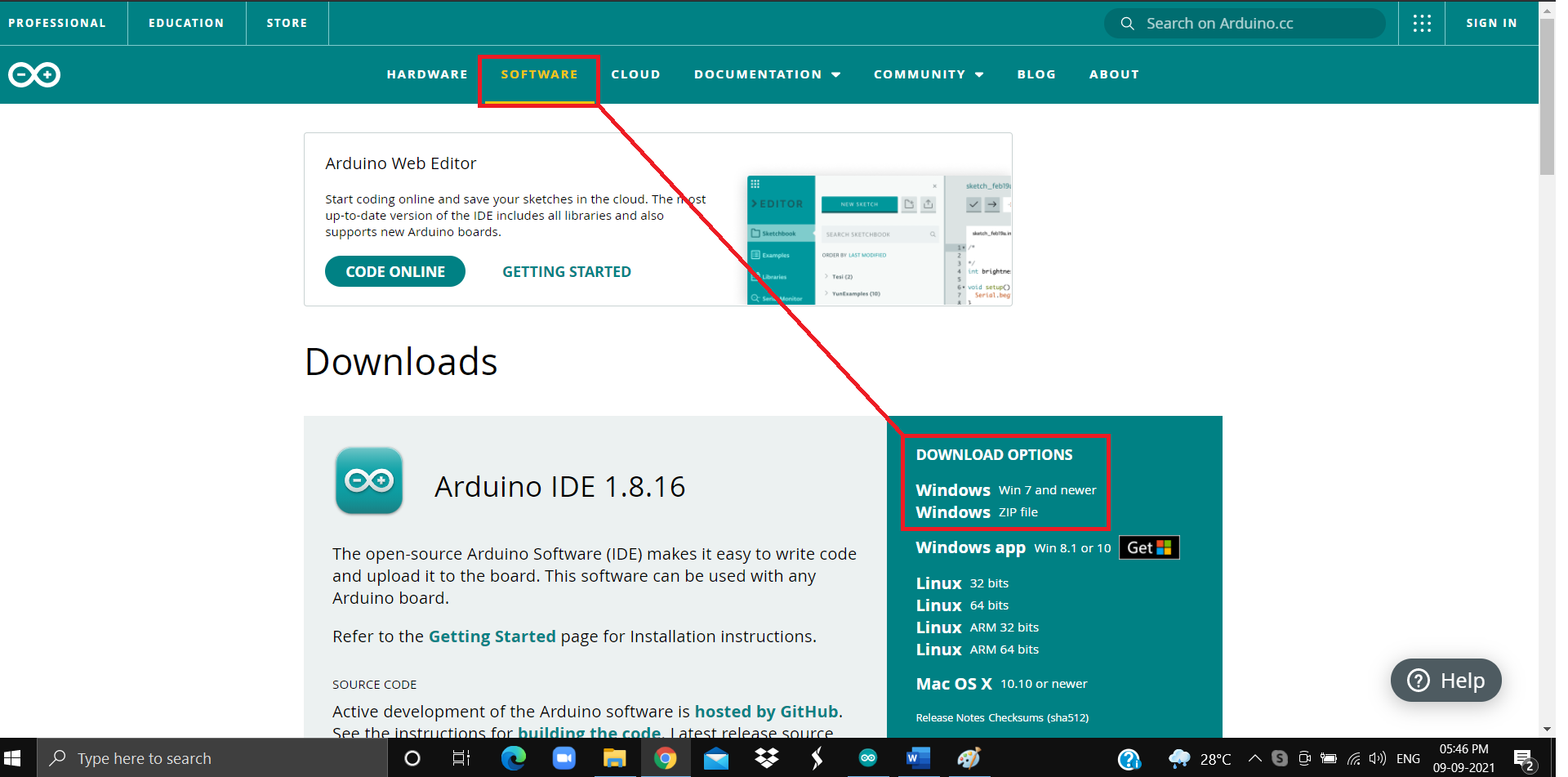Open the Cloud nav item
Screen dimensions: 1568x777
[635, 74]
